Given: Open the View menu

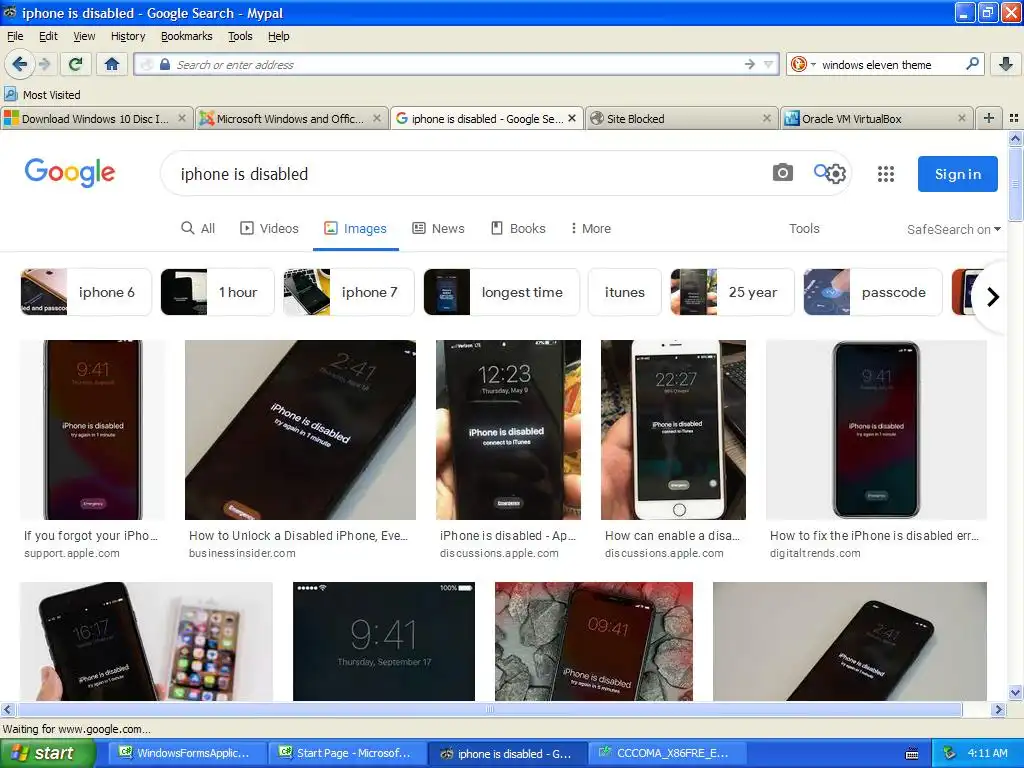Looking at the screenshot, I should pyautogui.click(x=84, y=36).
